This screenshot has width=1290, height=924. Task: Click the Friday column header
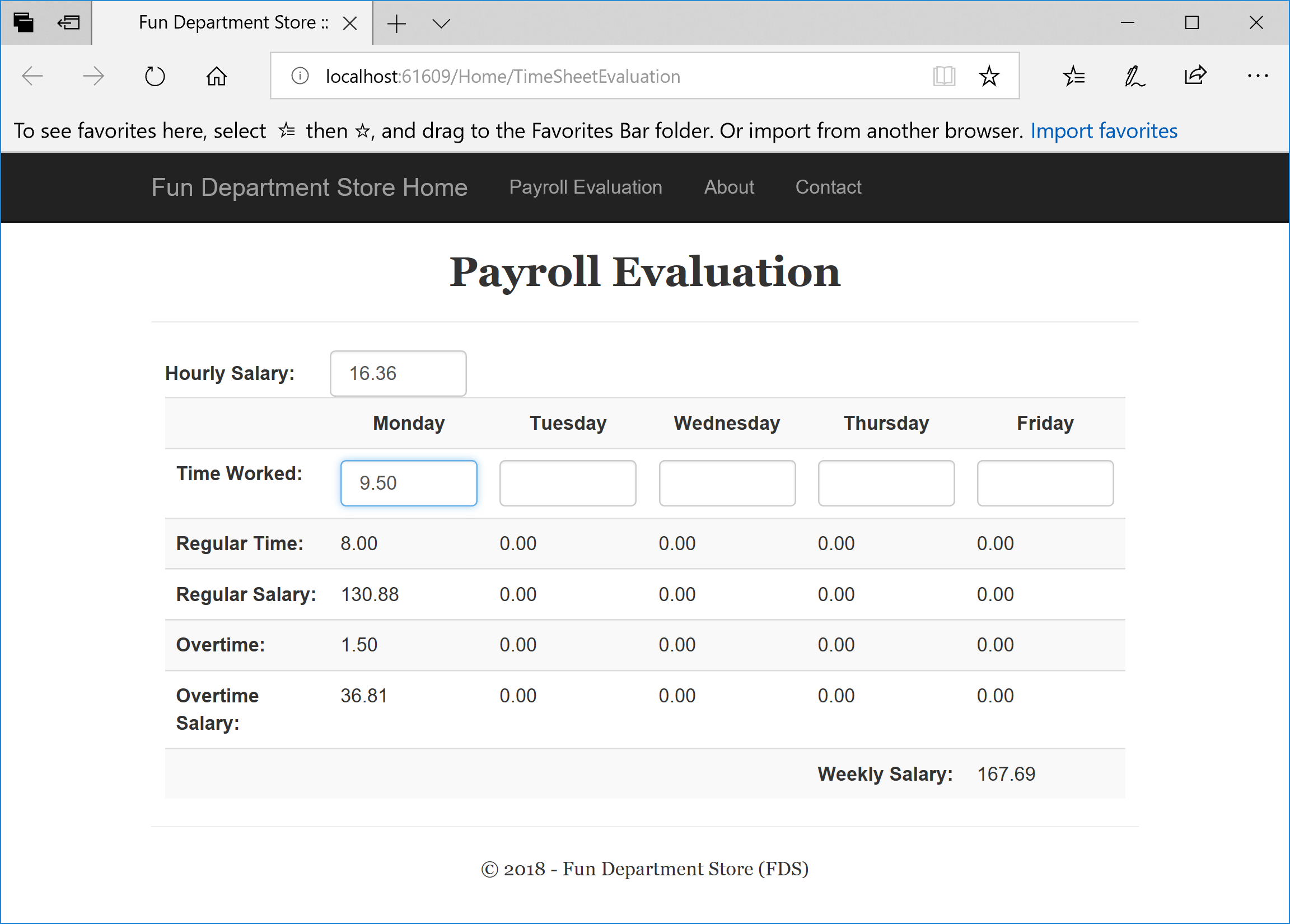[x=1045, y=423]
